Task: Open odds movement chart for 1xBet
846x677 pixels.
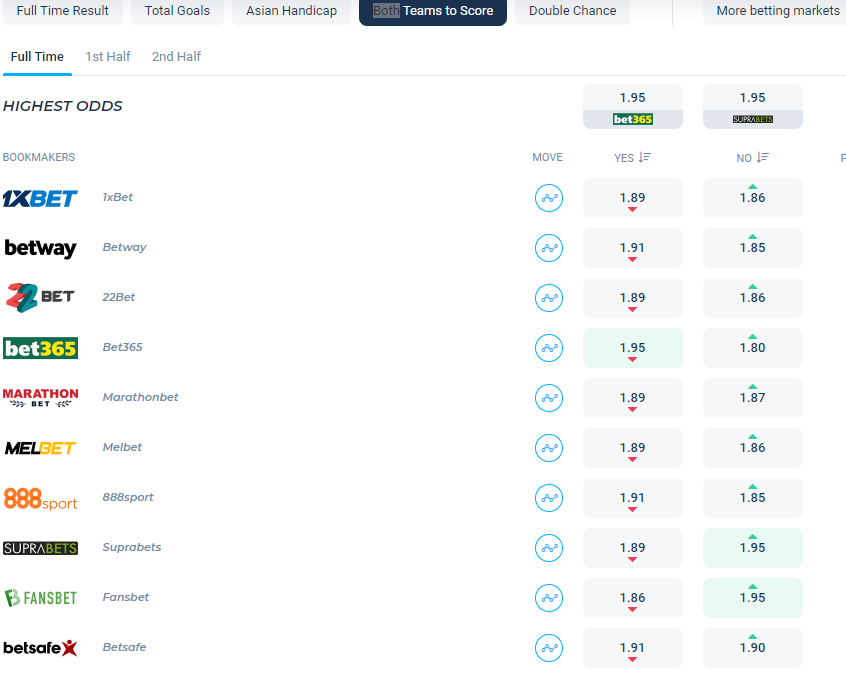Action: 548,198
